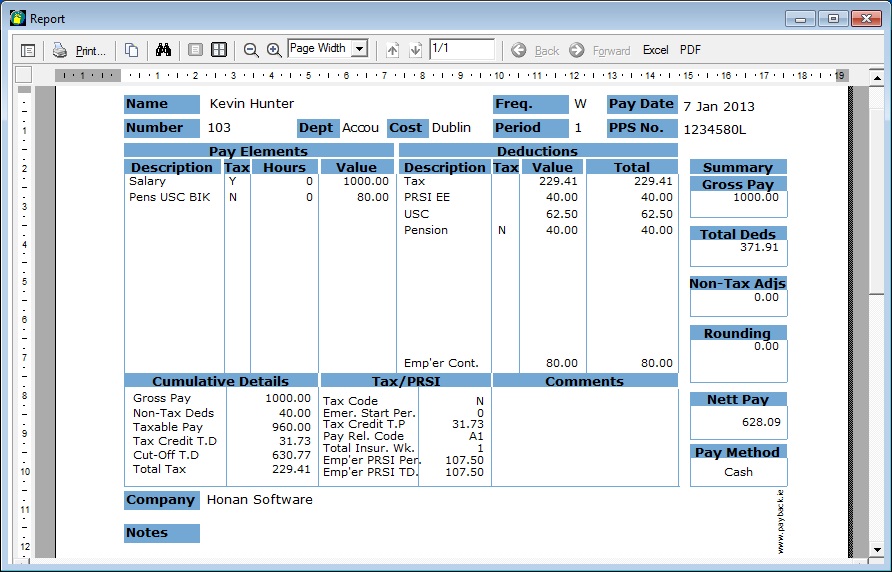
Task: Click the page number field
Action: coord(461,49)
